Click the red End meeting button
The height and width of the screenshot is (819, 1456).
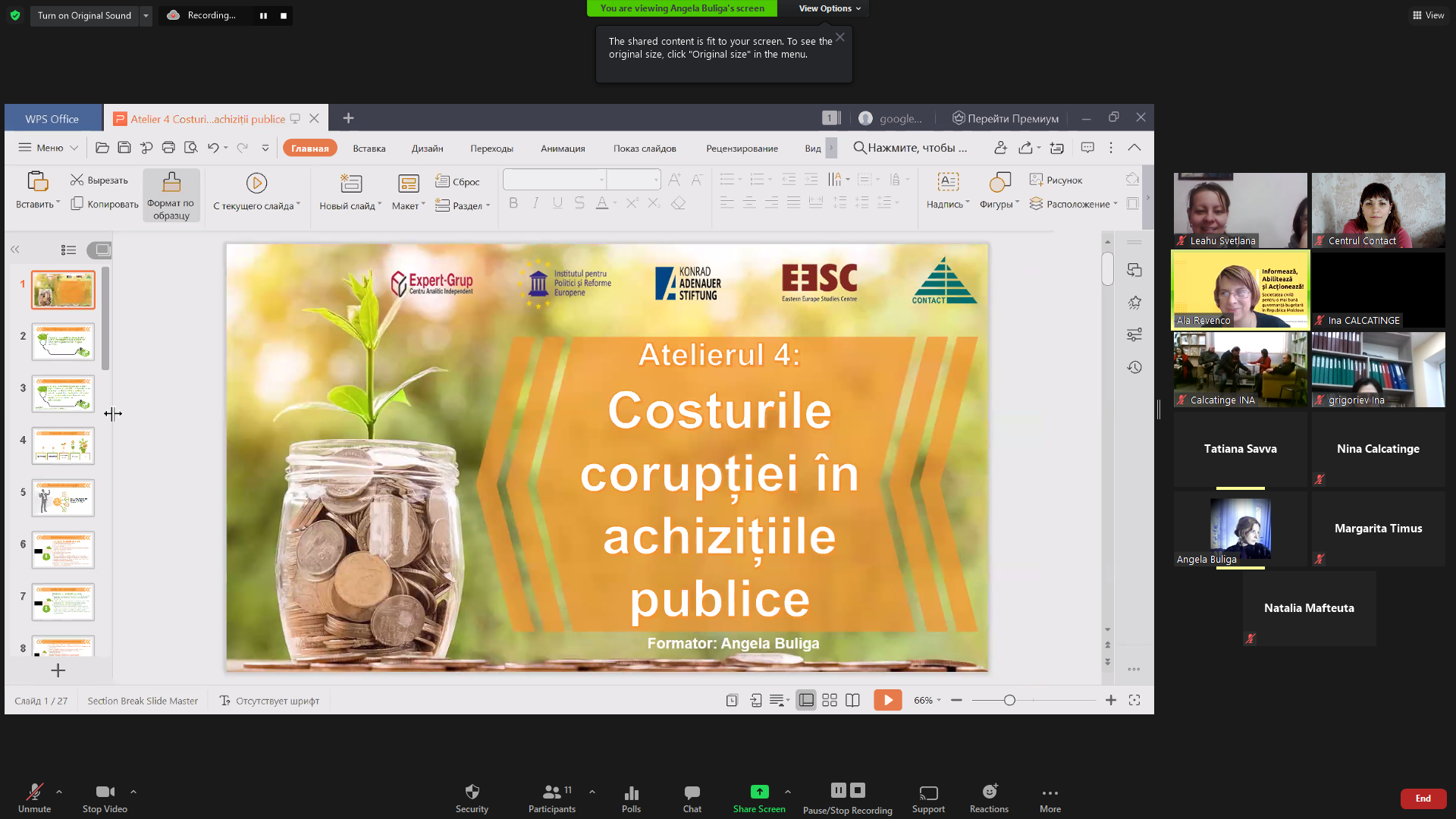pos(1423,798)
